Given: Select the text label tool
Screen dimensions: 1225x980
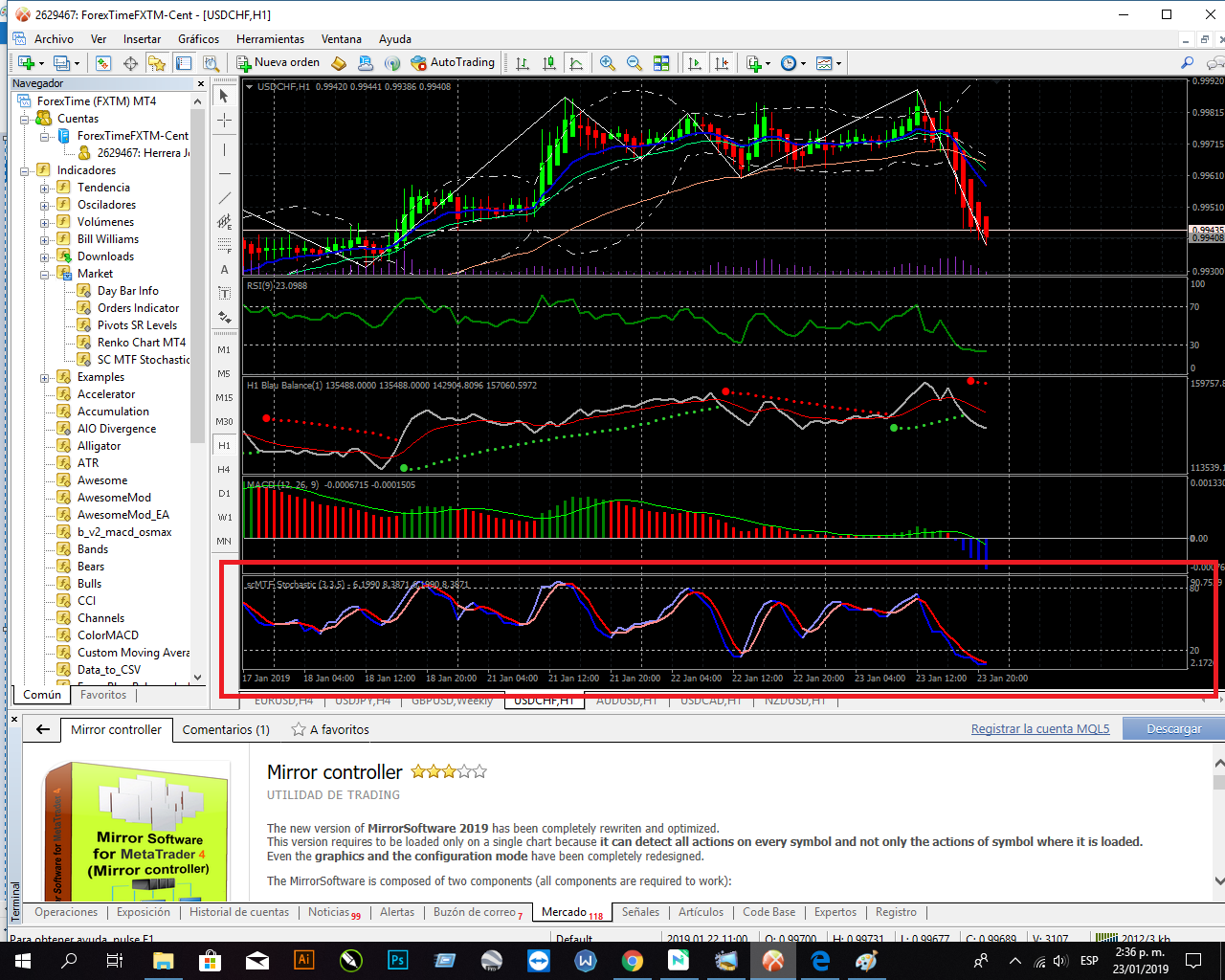Looking at the screenshot, I should [x=224, y=294].
